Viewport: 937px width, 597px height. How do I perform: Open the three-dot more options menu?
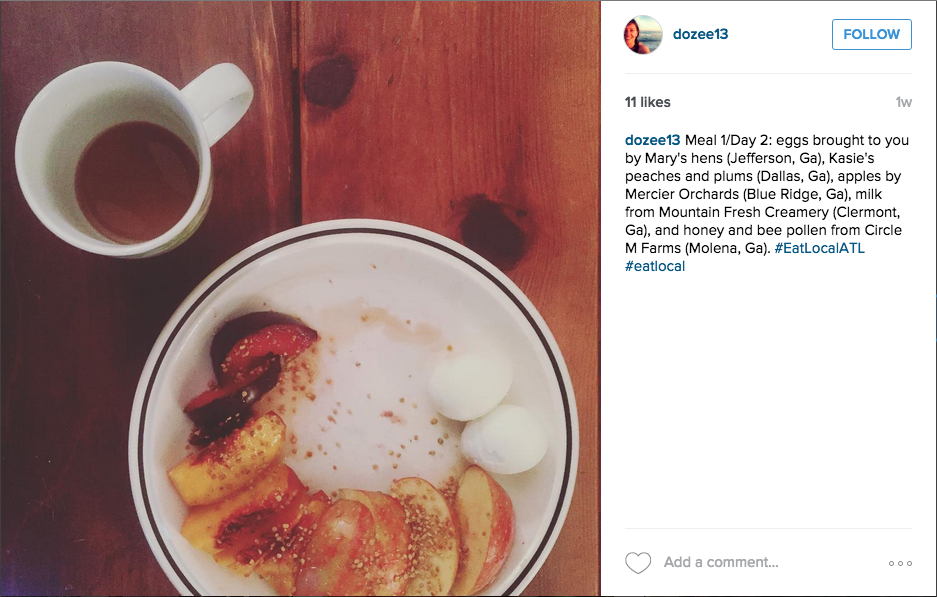coord(900,563)
